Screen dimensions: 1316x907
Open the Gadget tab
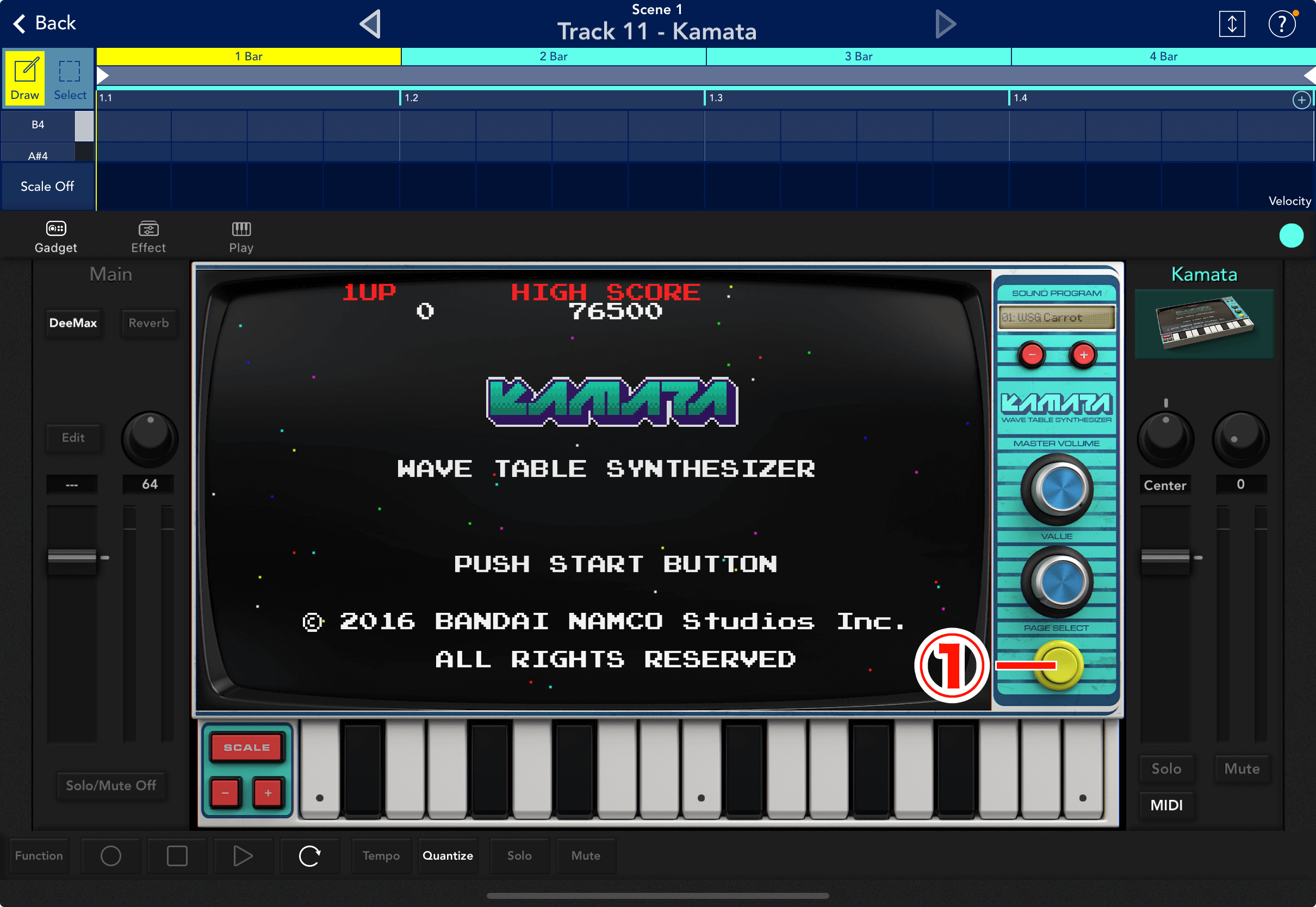click(55, 237)
